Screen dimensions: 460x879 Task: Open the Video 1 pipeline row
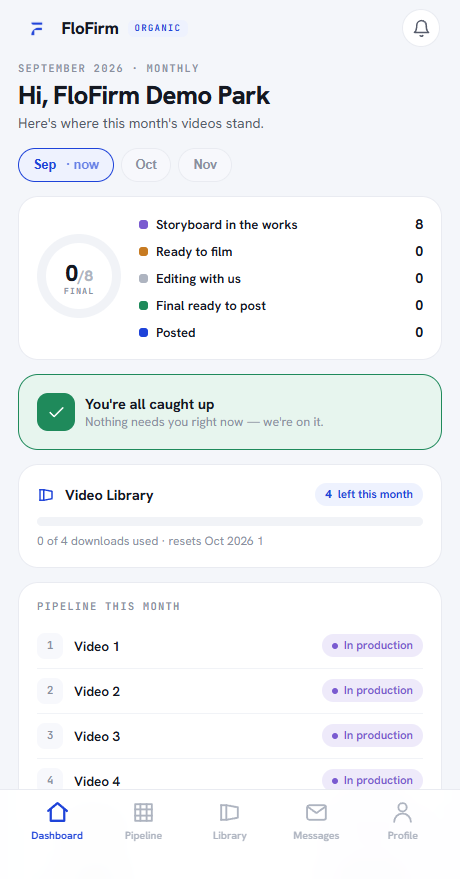pos(230,646)
